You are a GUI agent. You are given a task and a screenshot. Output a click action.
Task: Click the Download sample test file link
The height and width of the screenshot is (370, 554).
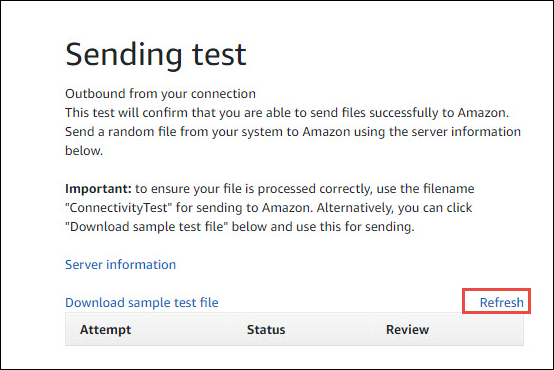(x=142, y=303)
